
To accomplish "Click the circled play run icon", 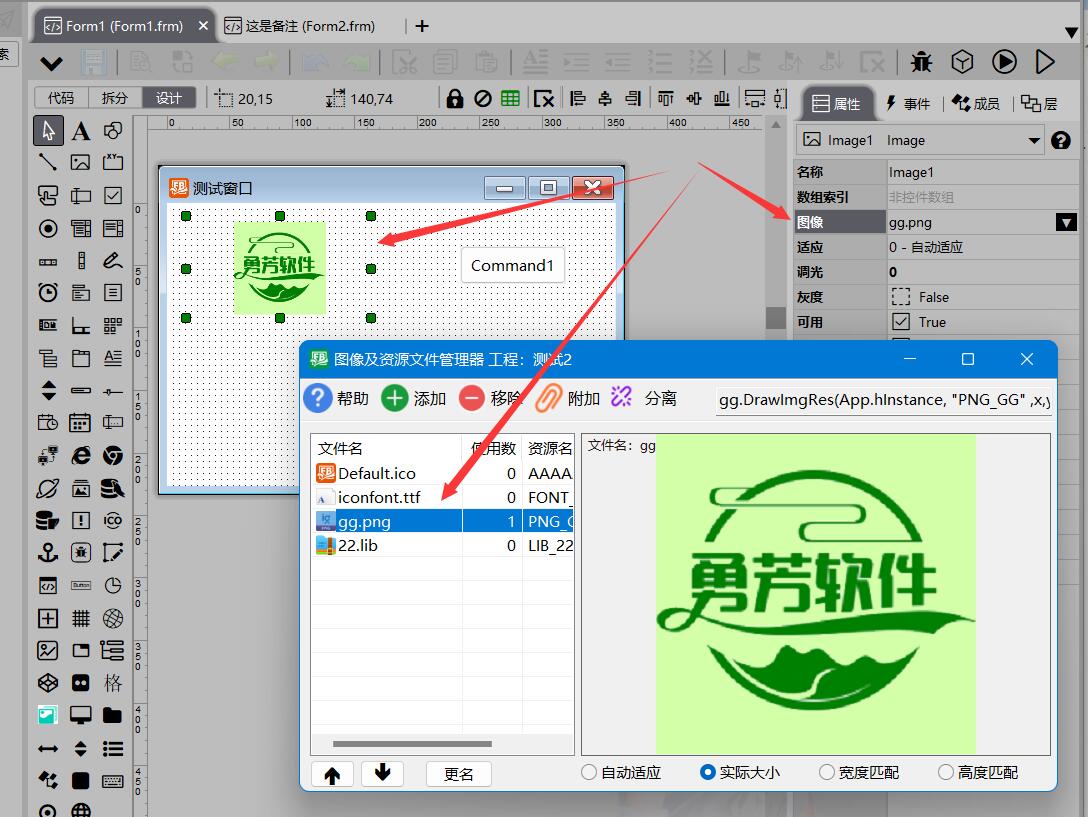I will [1004, 62].
